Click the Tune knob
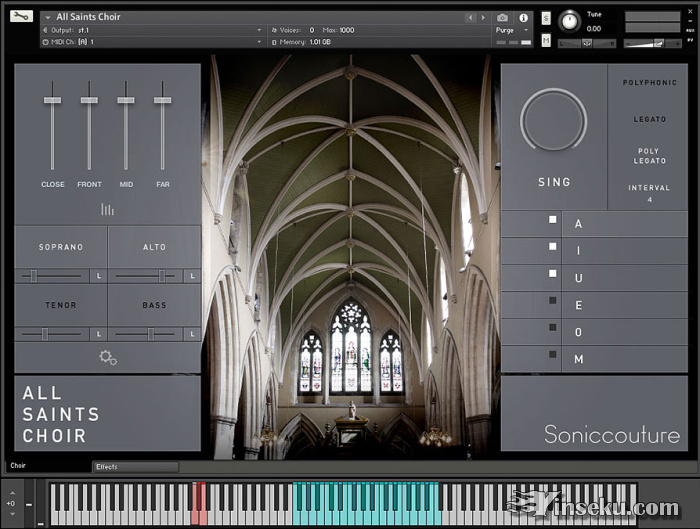The height and width of the screenshot is (529, 700). [x=570, y=21]
